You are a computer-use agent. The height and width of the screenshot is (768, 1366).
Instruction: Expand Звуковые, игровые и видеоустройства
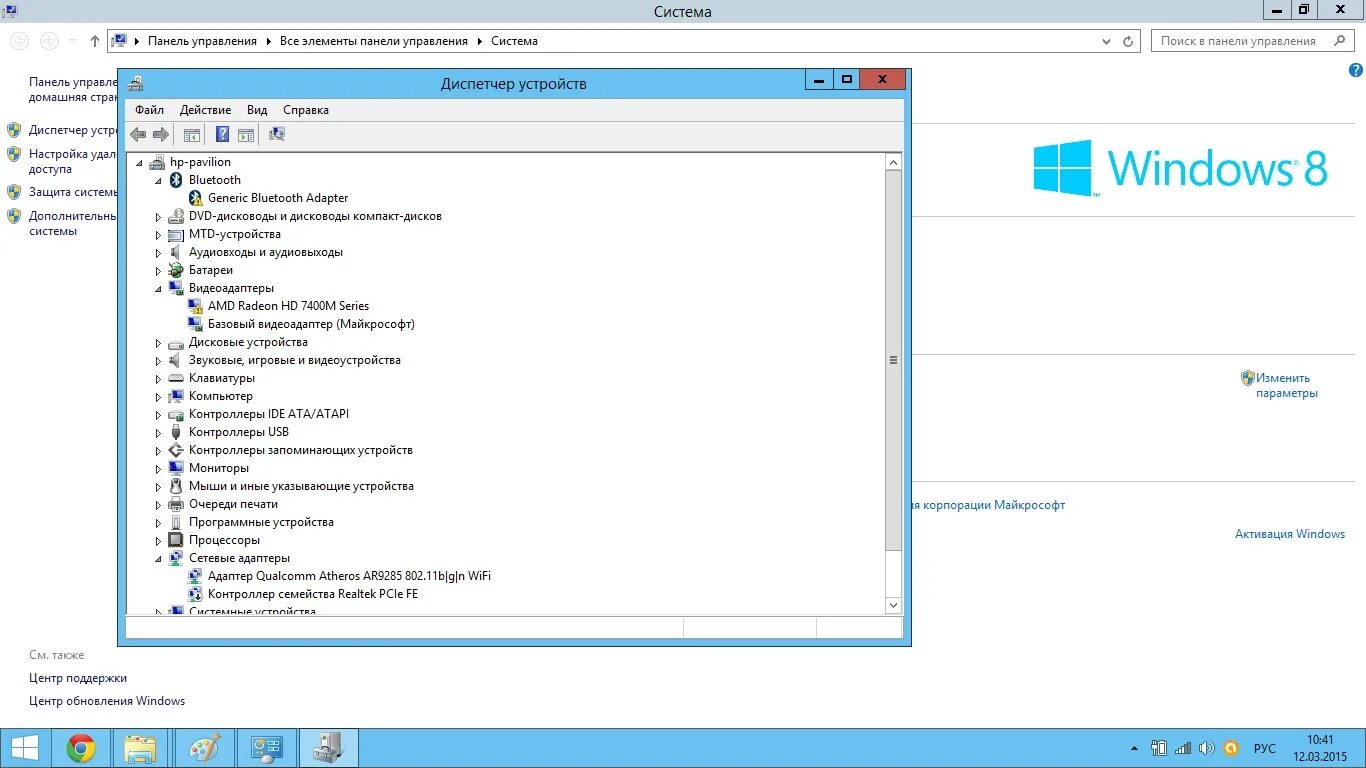tap(158, 361)
